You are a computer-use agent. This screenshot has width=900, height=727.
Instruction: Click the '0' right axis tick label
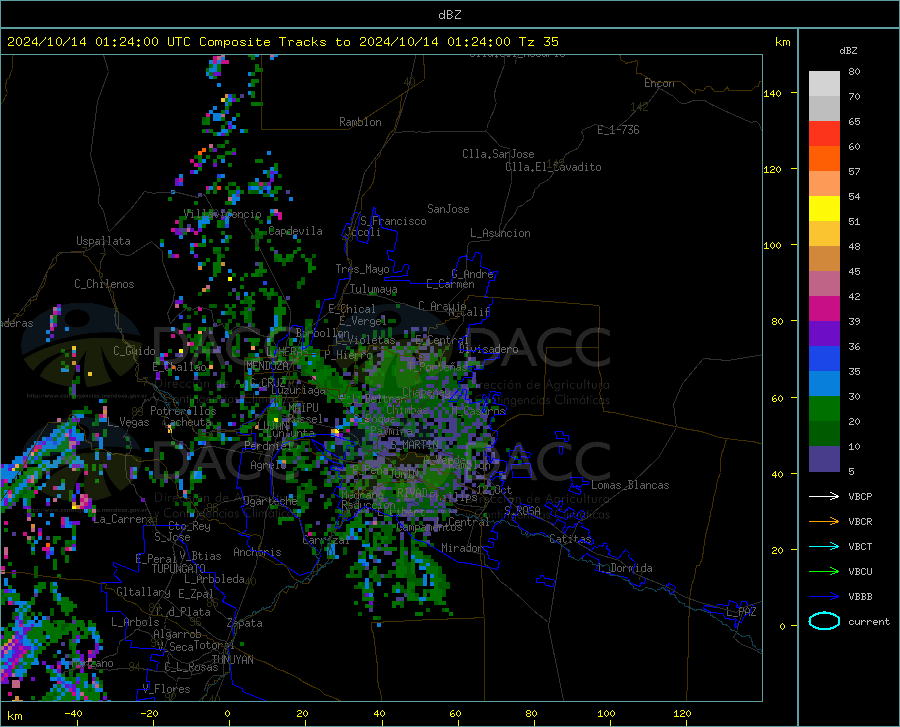tap(782, 626)
